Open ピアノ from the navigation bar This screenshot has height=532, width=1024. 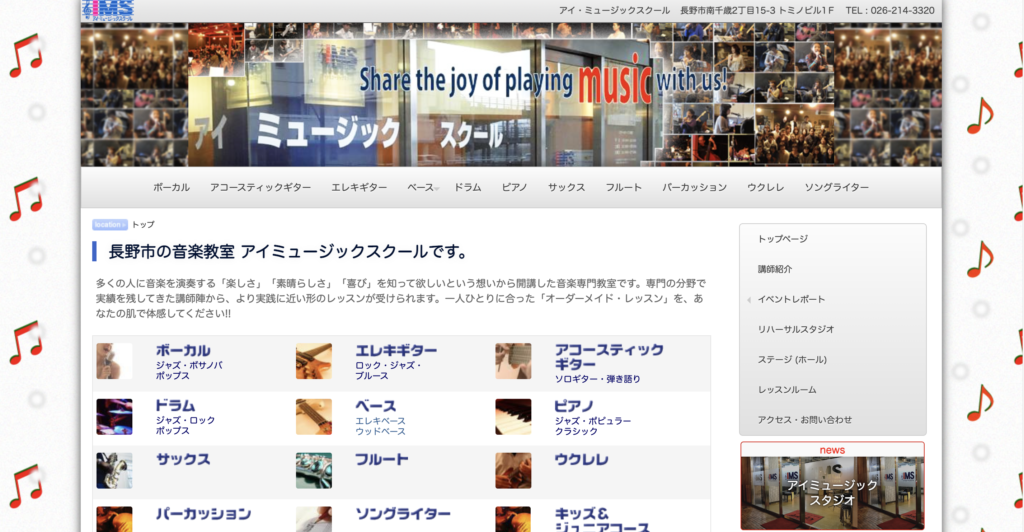[x=515, y=187]
